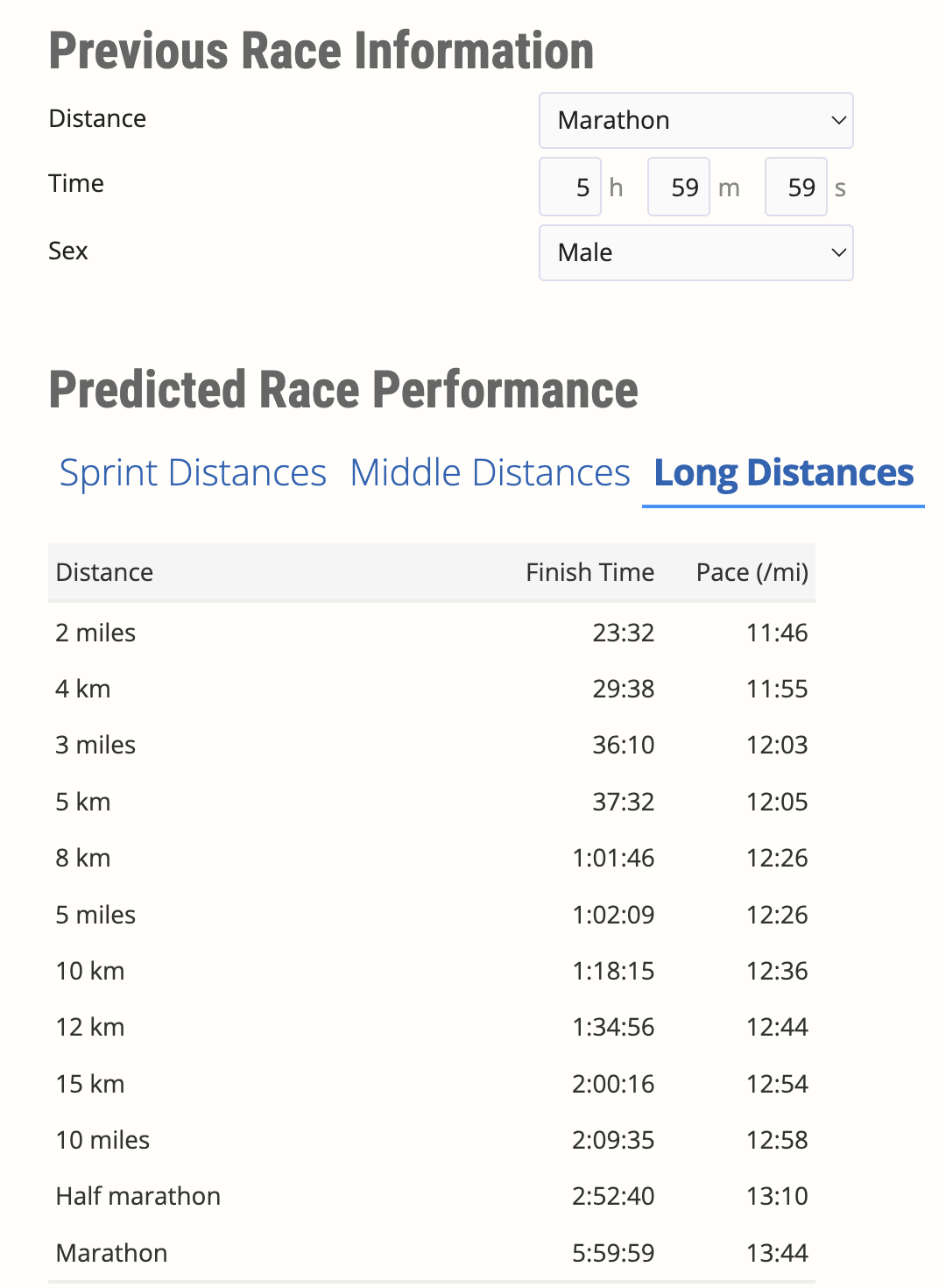Click the Distance table column header
Viewport: 946px width, 1288px height.
point(104,572)
